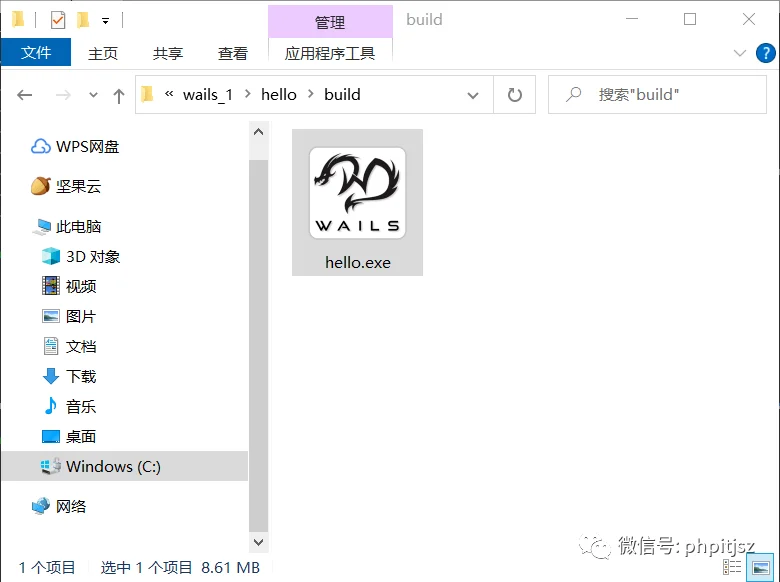The width and height of the screenshot is (780, 582).
Task: Open the 文件 ribbon tab
Action: tap(36, 52)
